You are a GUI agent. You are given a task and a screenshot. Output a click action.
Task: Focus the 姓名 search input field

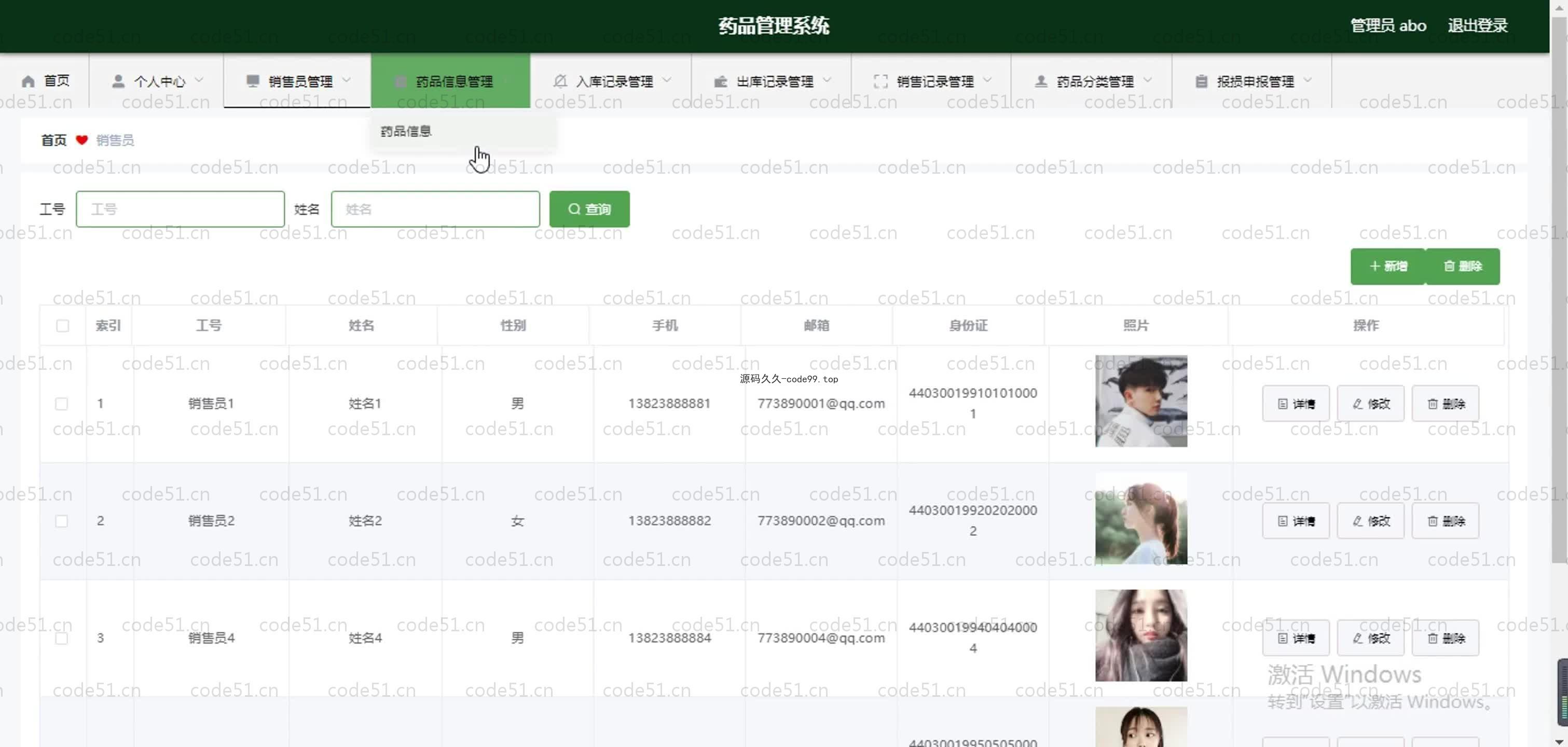coord(435,209)
